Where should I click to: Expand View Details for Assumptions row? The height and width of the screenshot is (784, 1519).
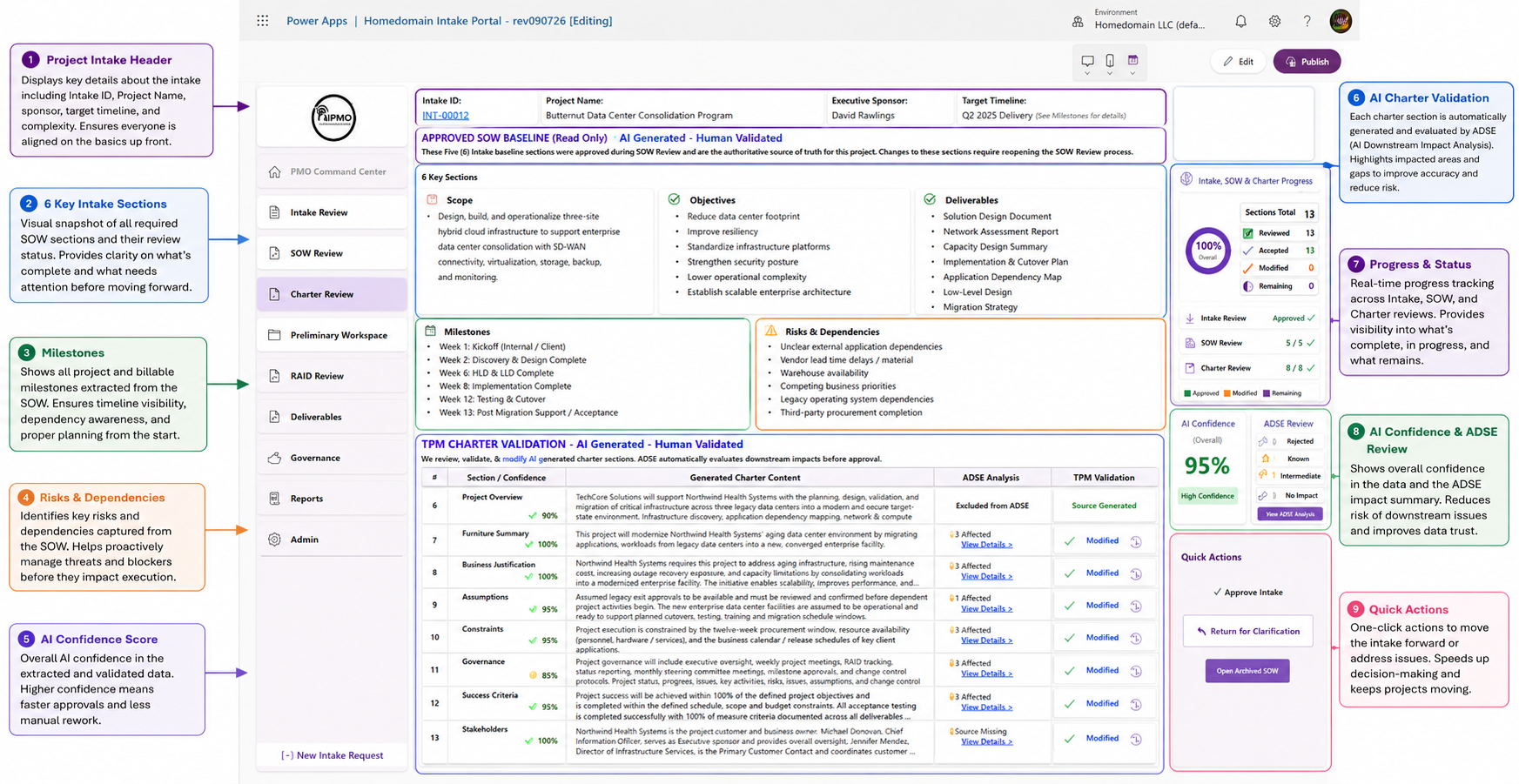[986, 608]
